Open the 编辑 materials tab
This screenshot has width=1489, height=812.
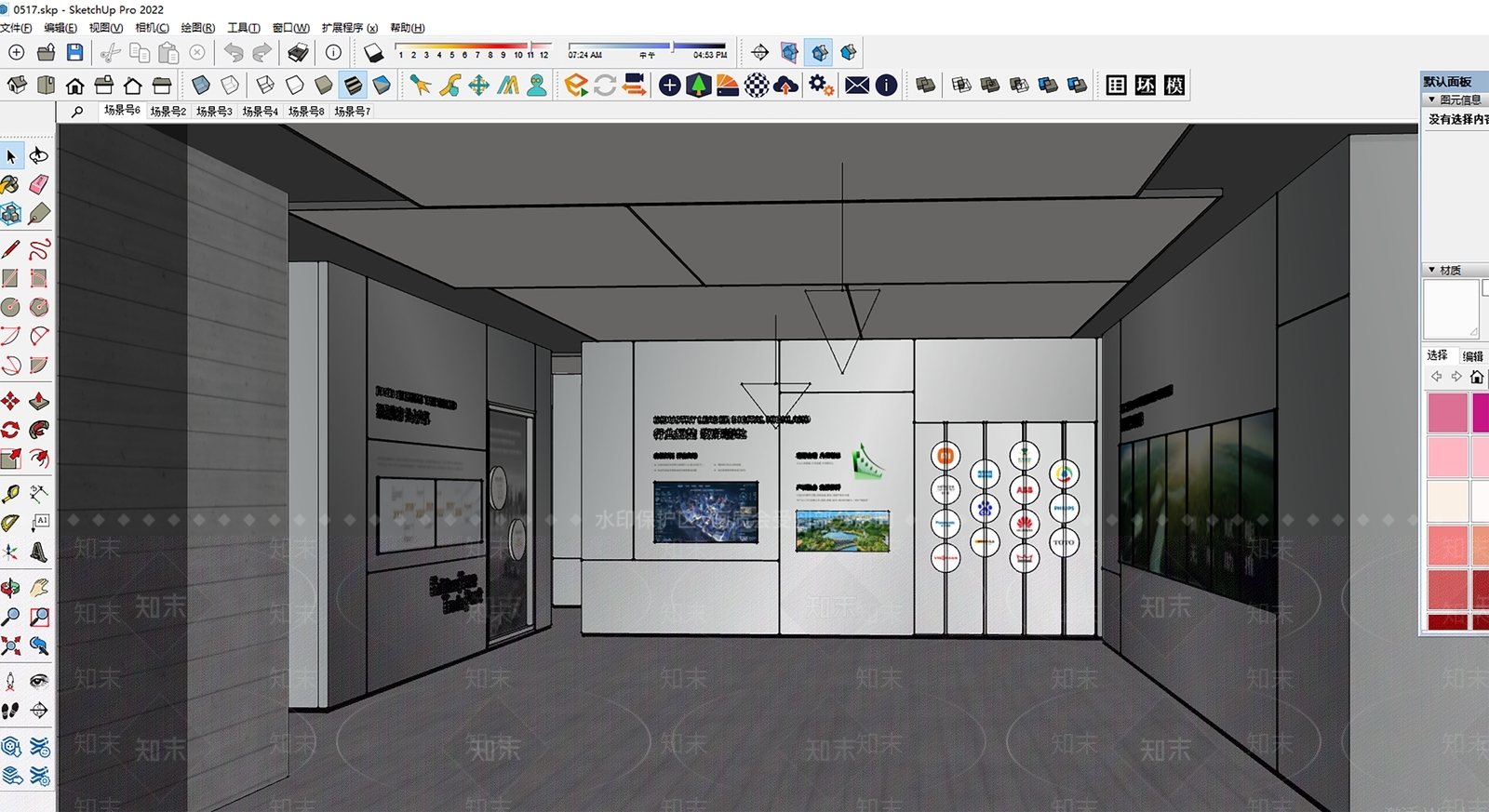(1473, 356)
